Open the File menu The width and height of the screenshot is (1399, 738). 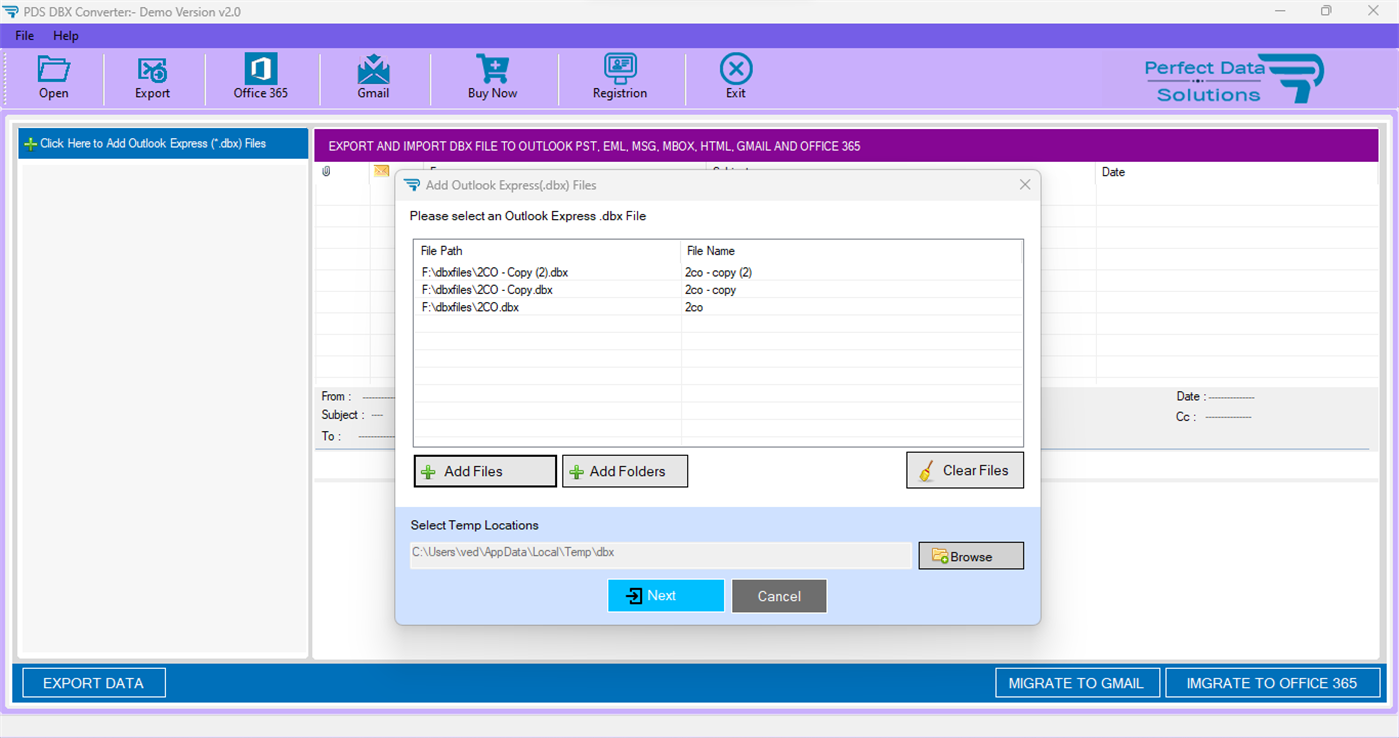(23, 35)
